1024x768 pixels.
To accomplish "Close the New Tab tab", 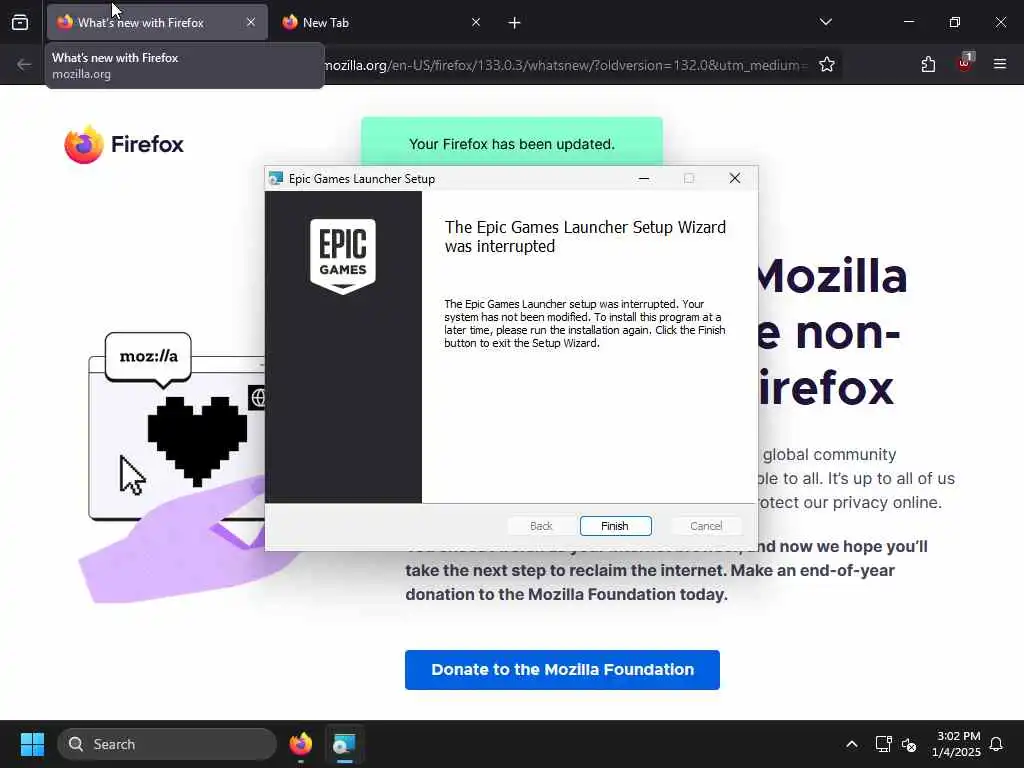I will pyautogui.click(x=476, y=22).
